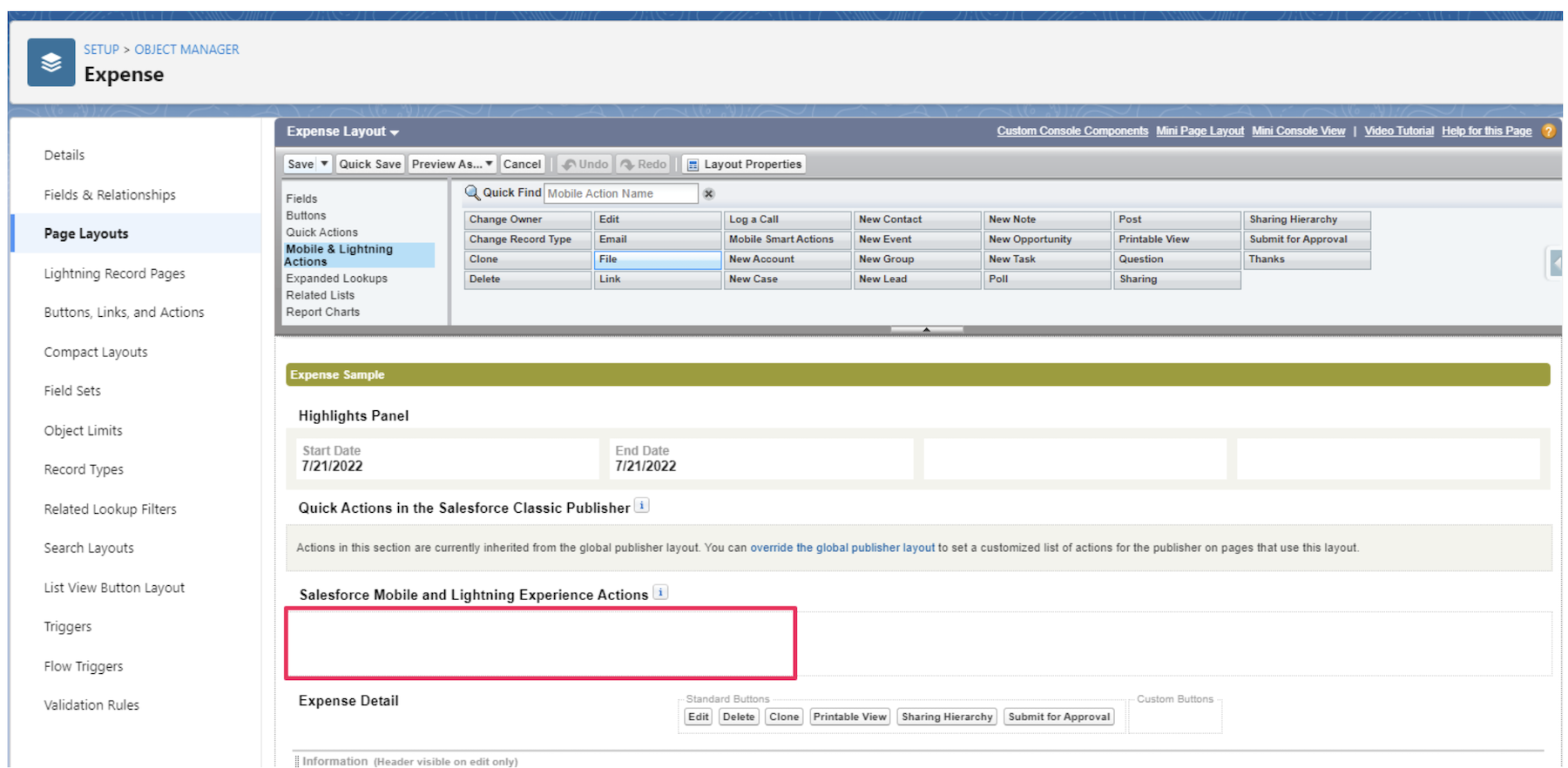1568x768 pixels.
Task: Open Help for this Page link
Action: point(1486,131)
